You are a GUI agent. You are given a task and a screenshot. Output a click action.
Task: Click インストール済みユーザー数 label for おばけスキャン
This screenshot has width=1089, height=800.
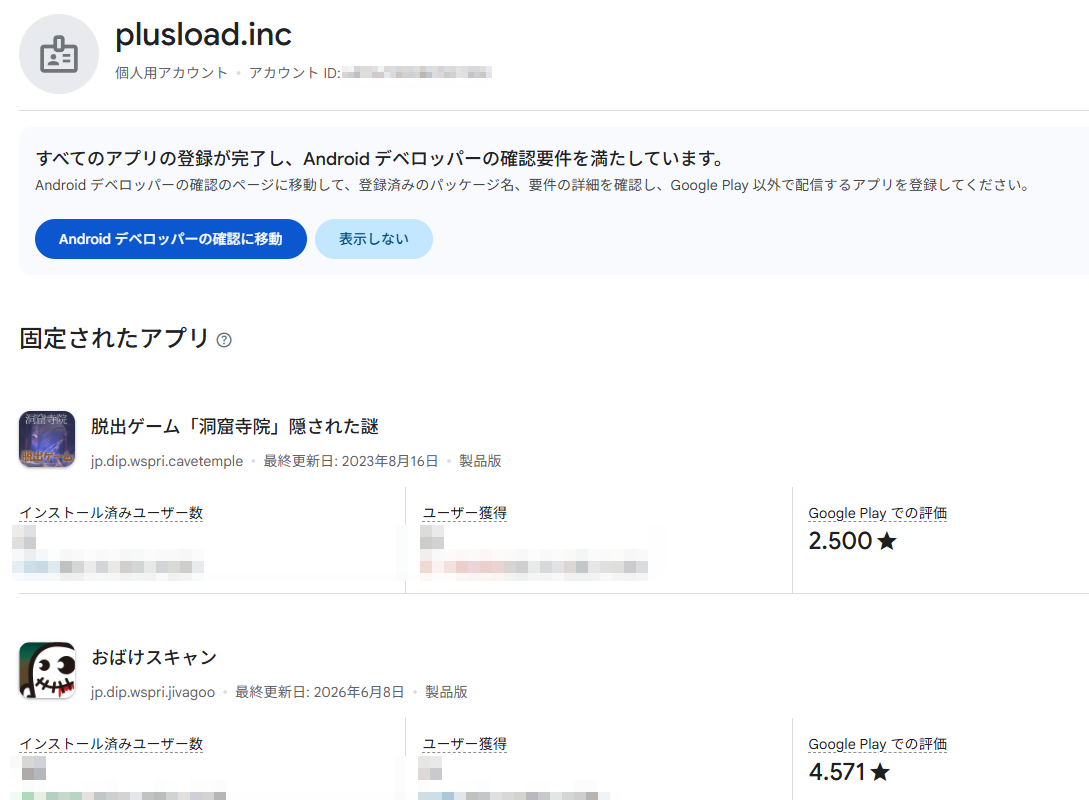(x=111, y=744)
